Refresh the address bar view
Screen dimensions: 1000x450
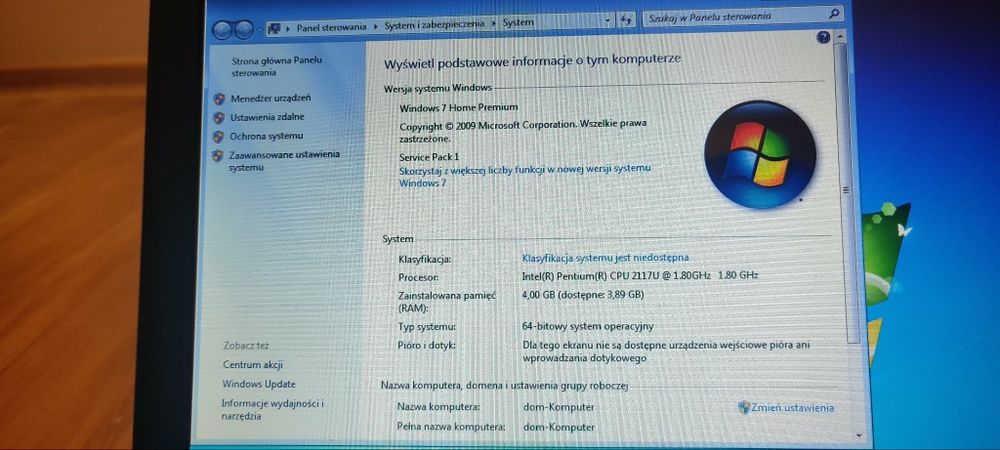click(626, 20)
